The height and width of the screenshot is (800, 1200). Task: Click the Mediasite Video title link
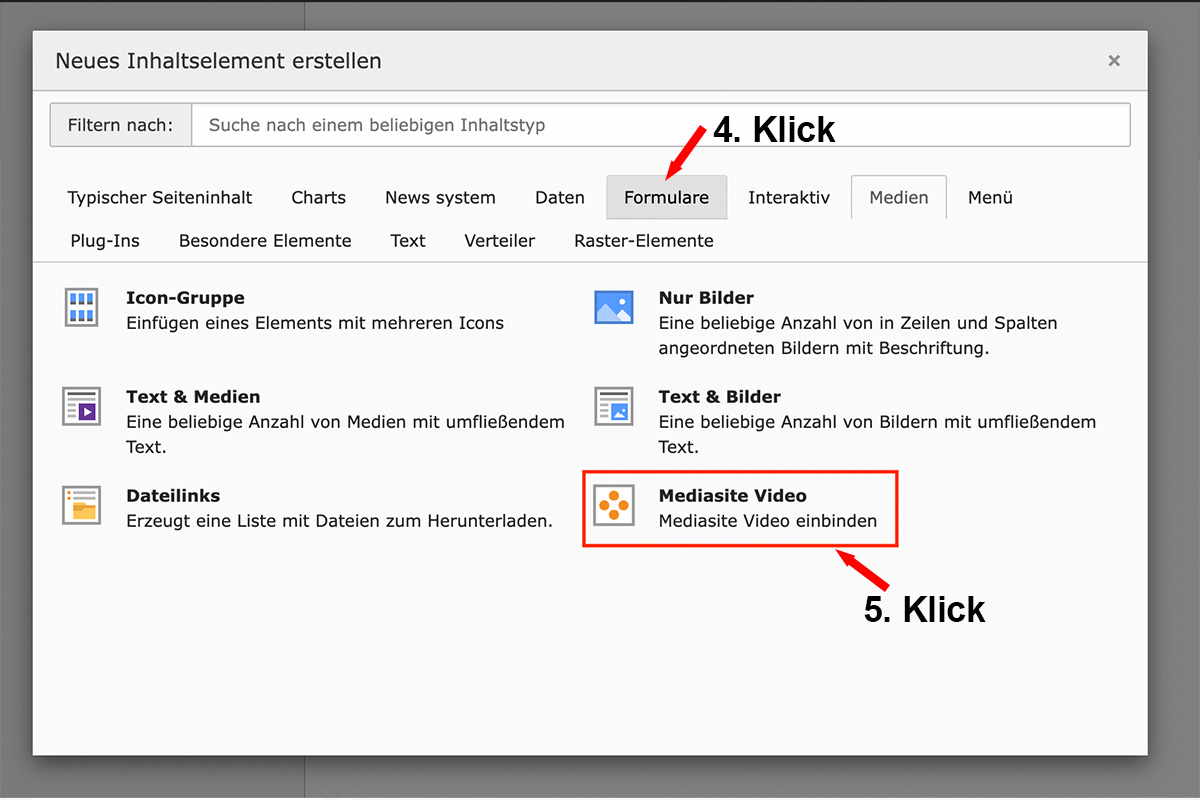click(732, 496)
